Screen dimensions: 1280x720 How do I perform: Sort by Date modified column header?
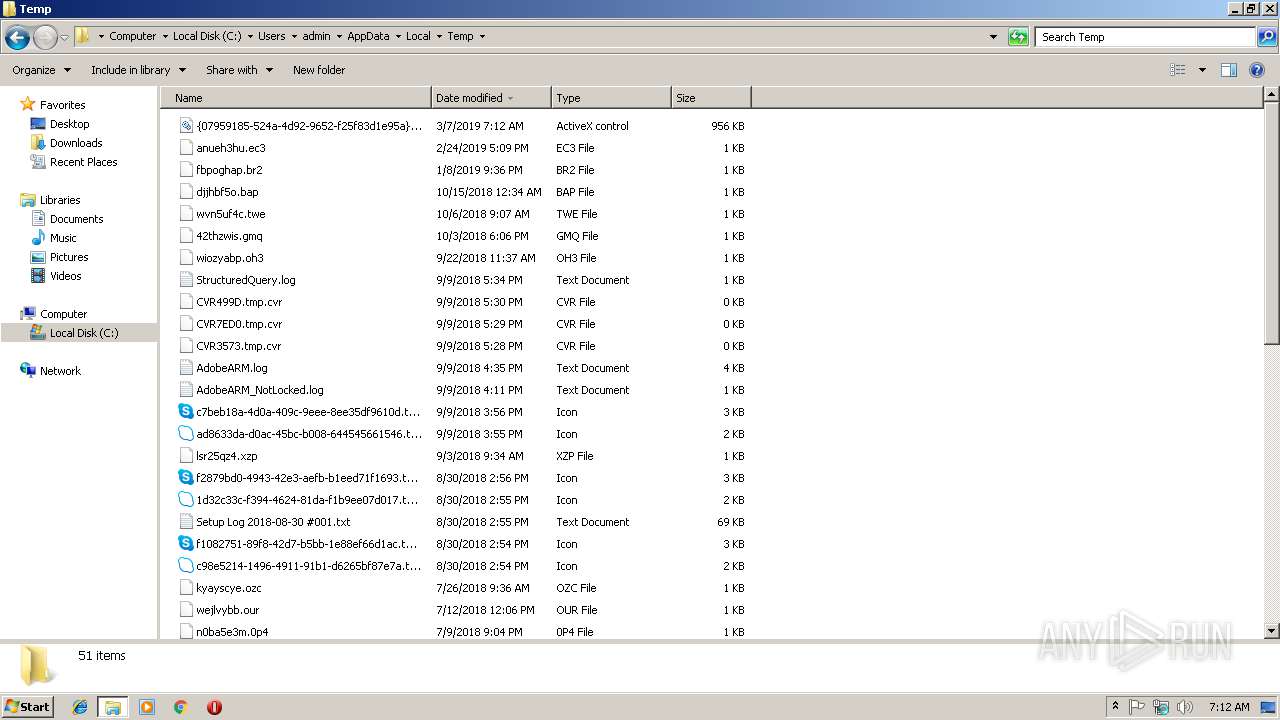click(491, 98)
